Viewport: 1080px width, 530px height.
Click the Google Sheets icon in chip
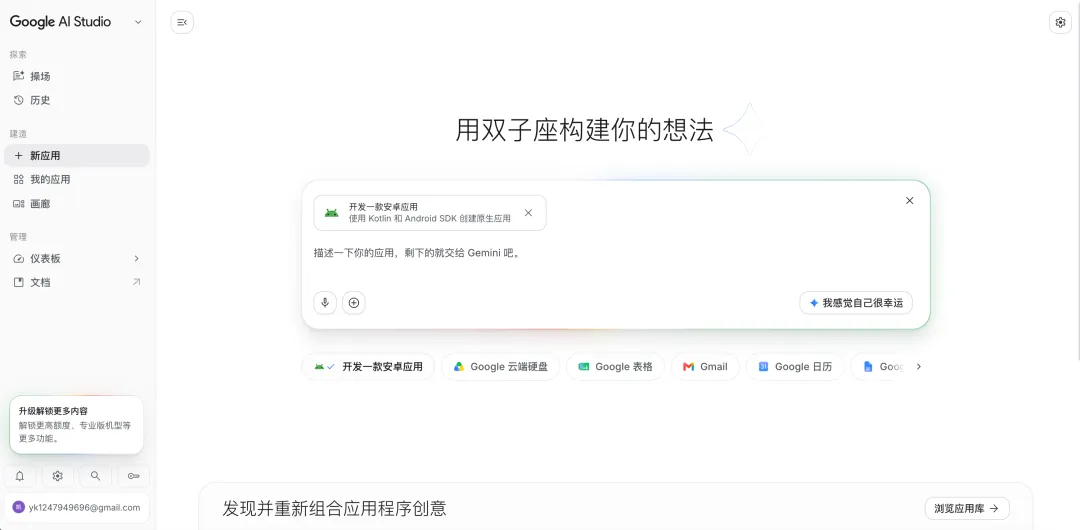[584, 367]
